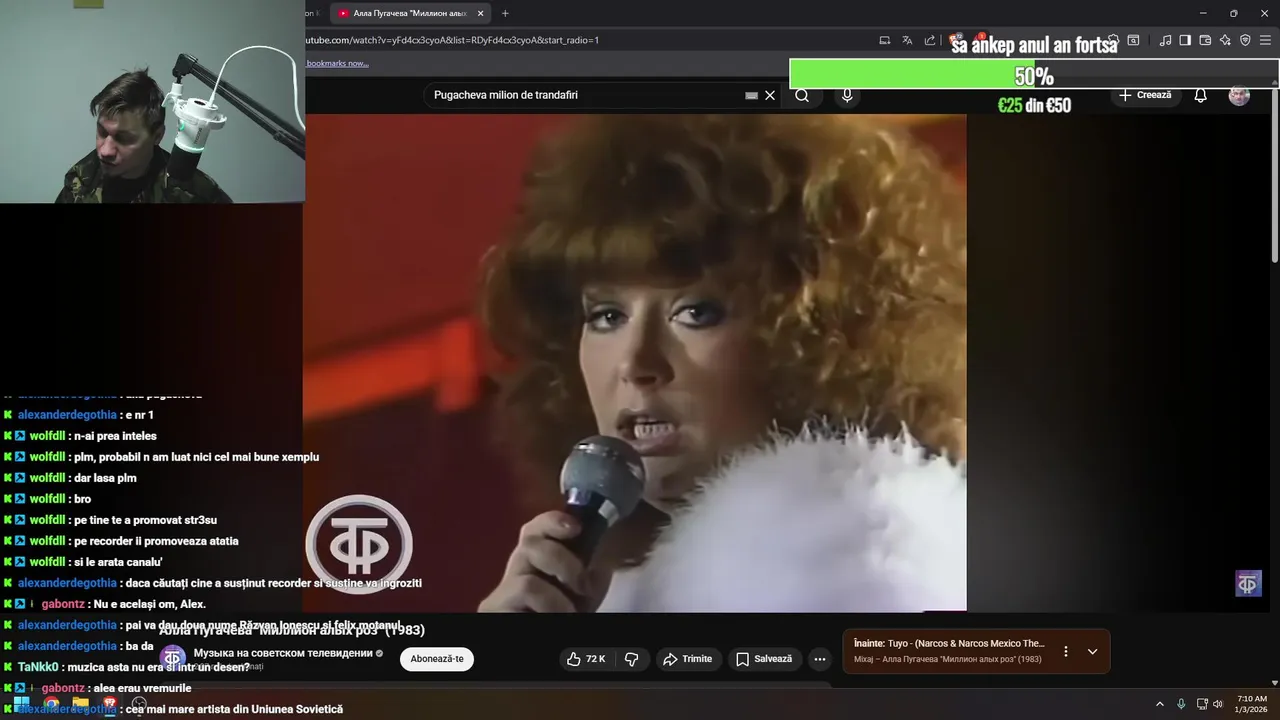Click the taskbar microphone tray icon
The height and width of the screenshot is (720, 1280).
tap(1181, 704)
